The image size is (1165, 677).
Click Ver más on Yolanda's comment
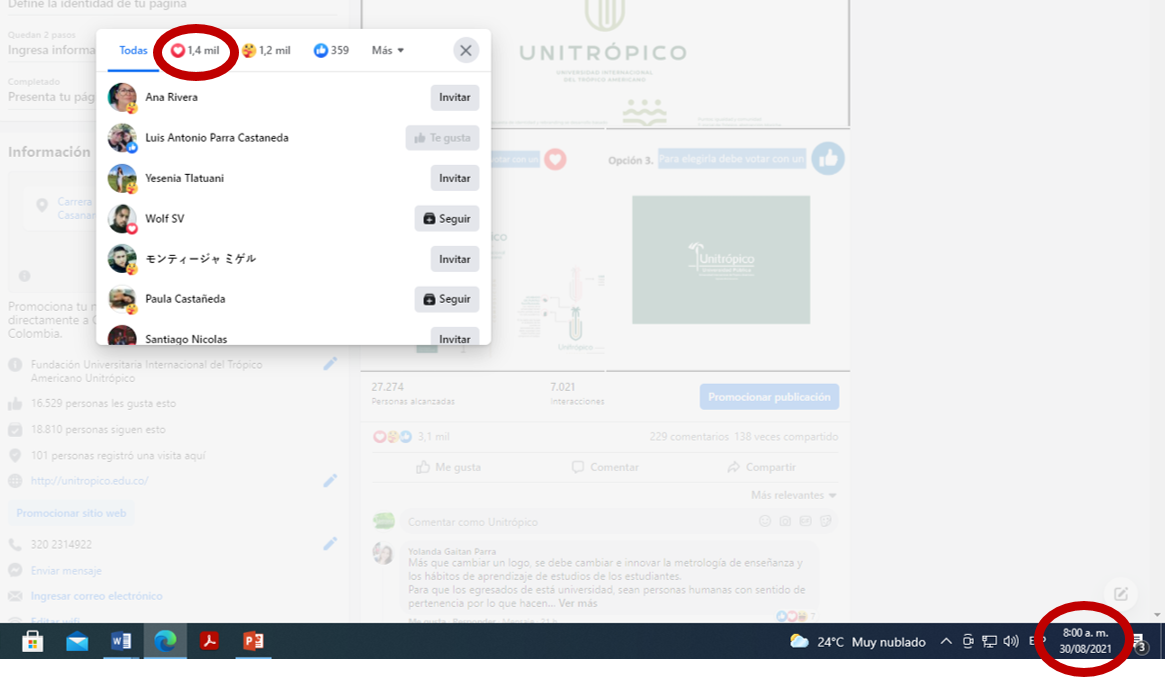(578, 603)
